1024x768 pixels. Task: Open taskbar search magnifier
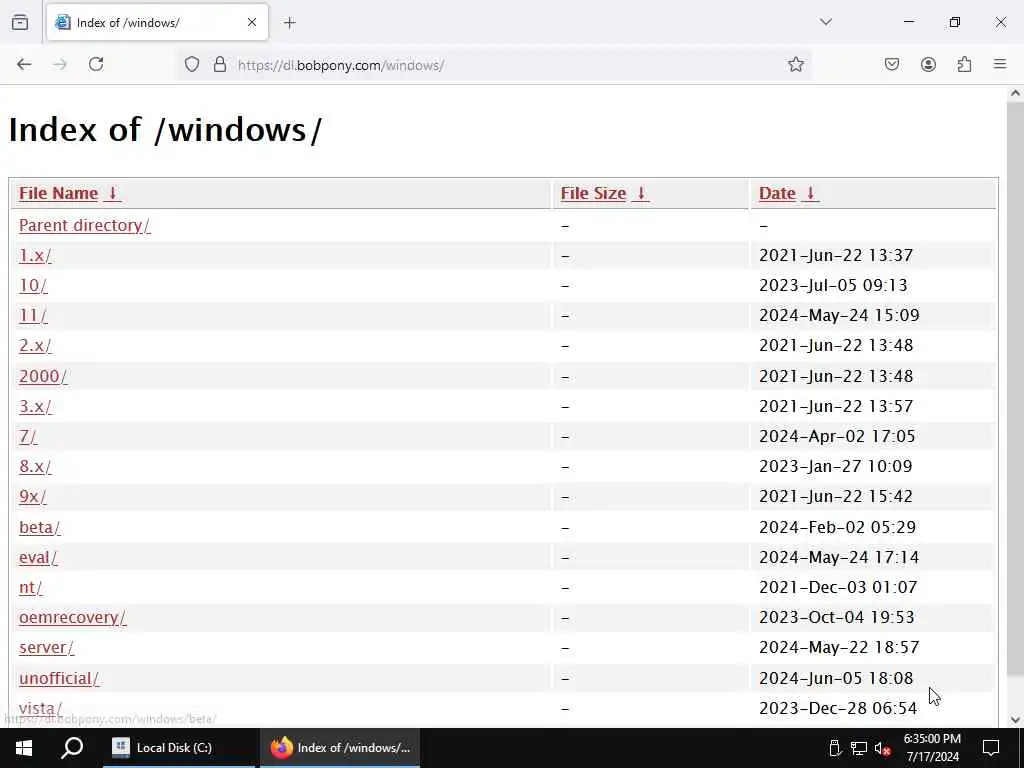point(72,748)
